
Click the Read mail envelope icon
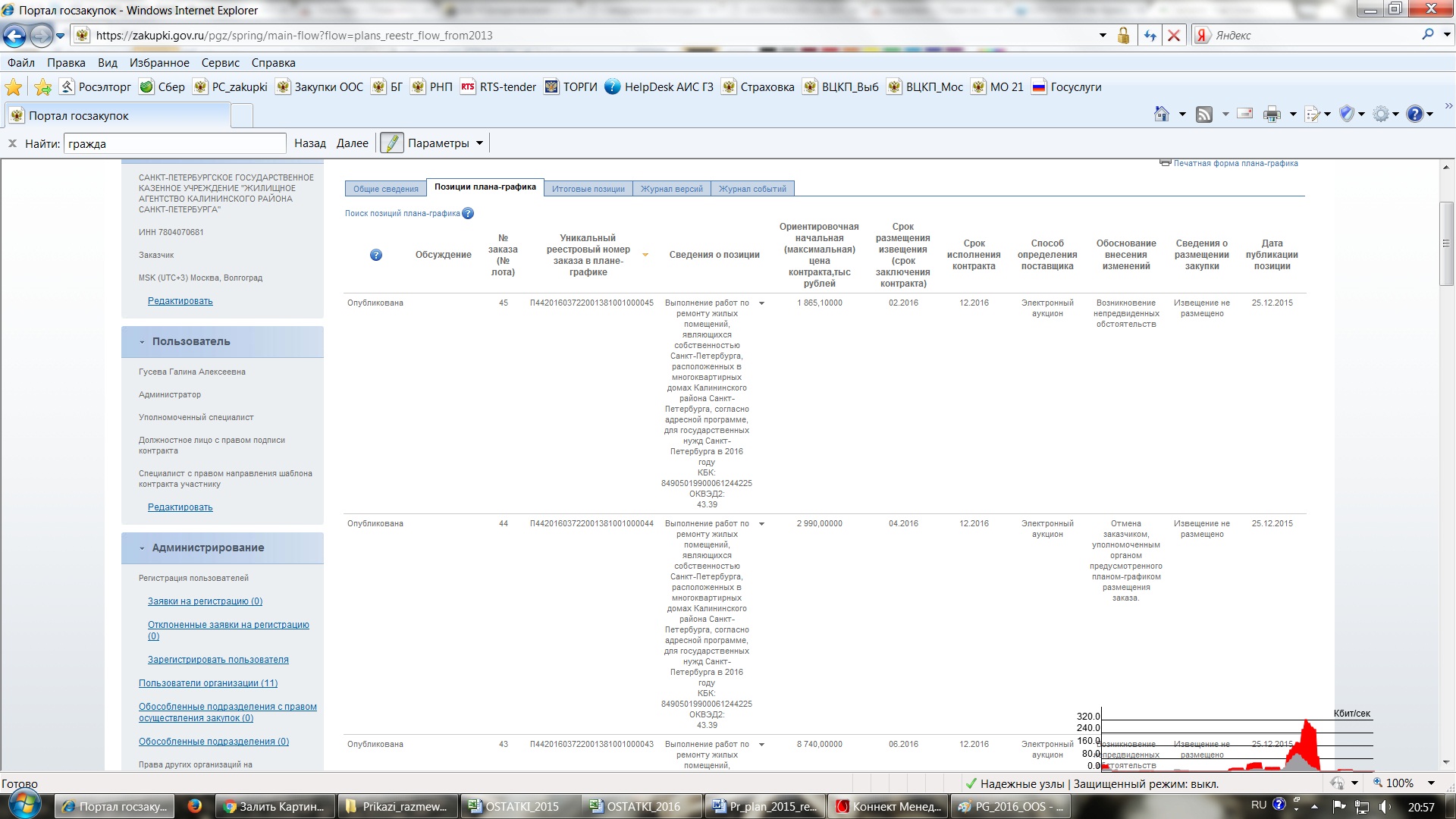[1244, 114]
